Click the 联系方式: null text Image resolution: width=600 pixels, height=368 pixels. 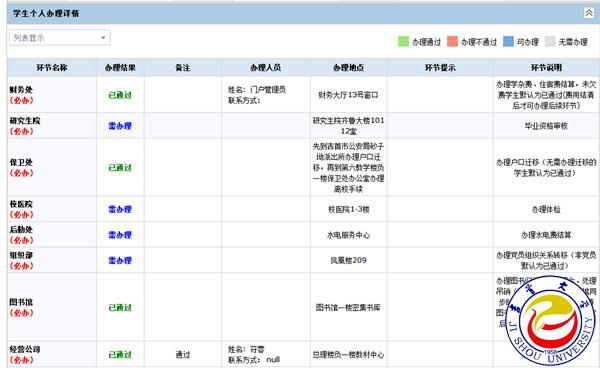point(254,360)
